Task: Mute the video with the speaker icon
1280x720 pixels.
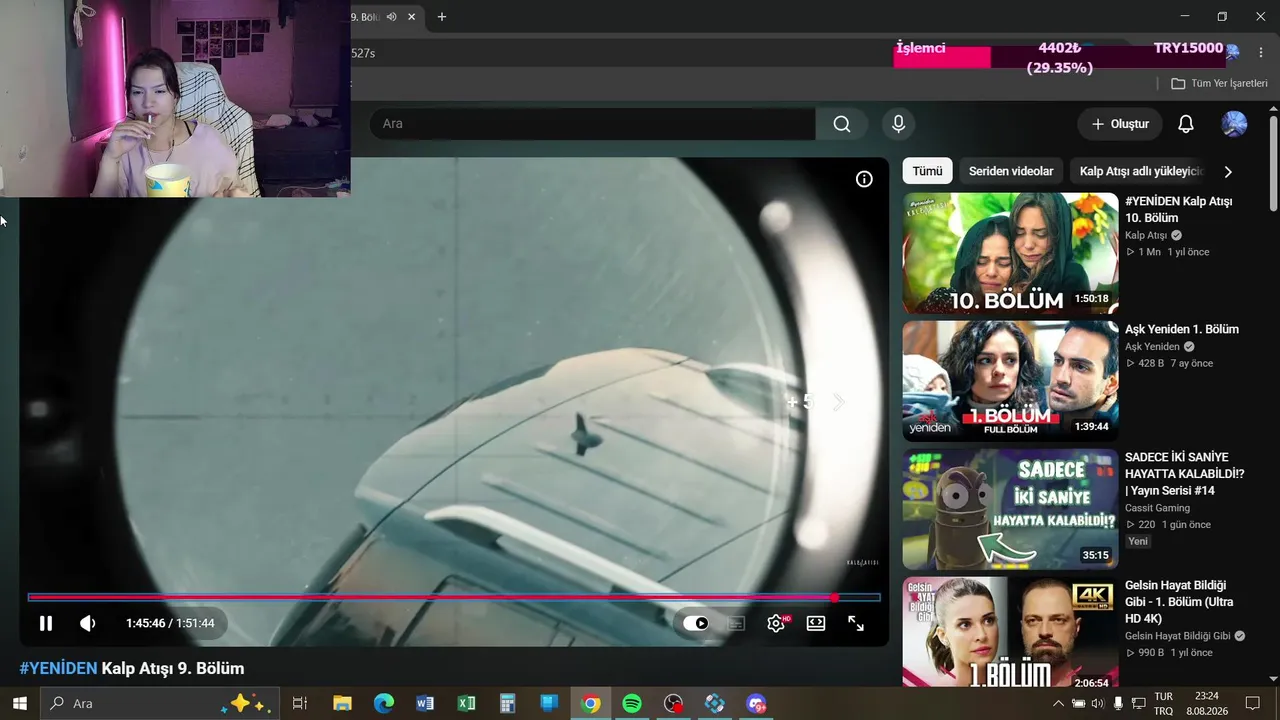Action: click(88, 623)
